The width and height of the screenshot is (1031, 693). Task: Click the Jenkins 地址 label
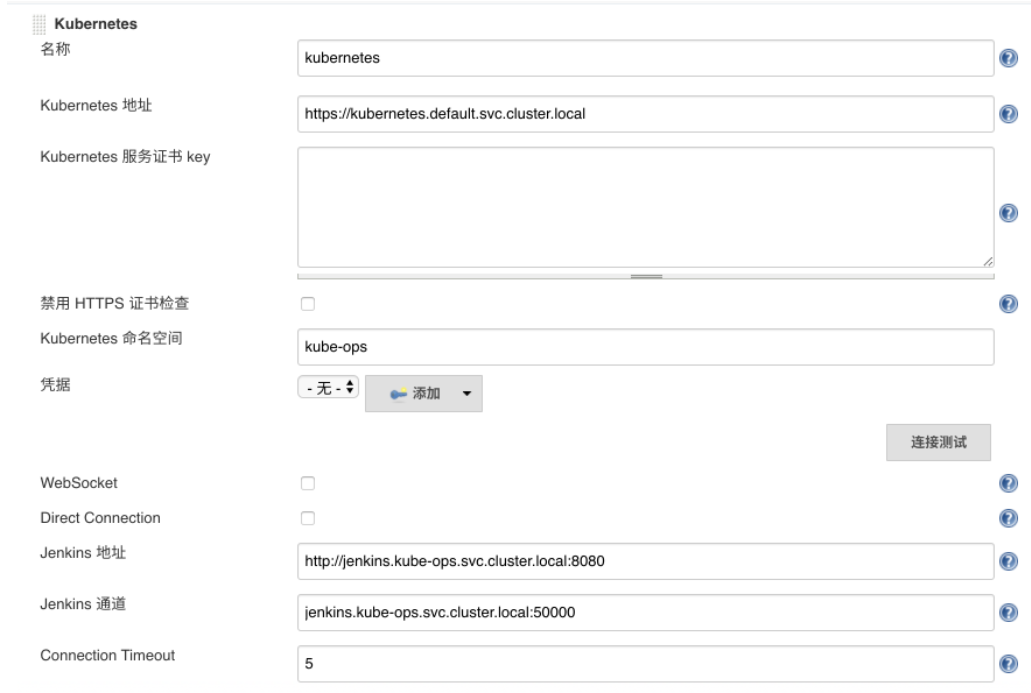[83, 552]
